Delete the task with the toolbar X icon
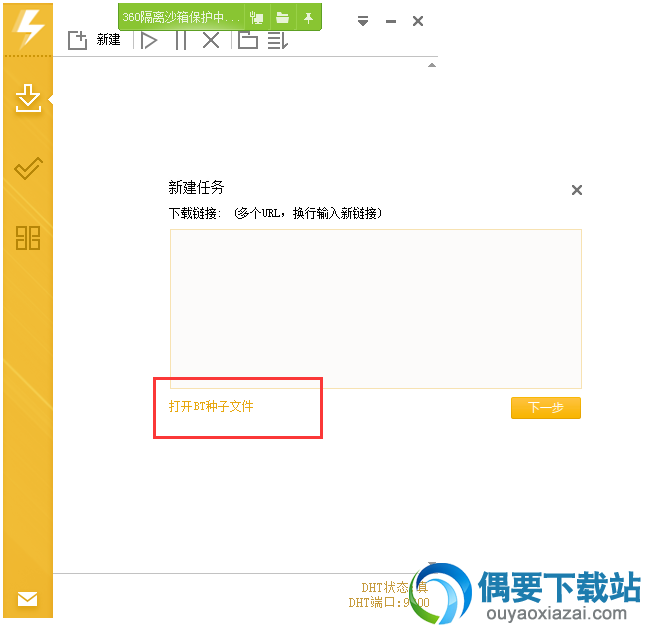 click(211, 41)
